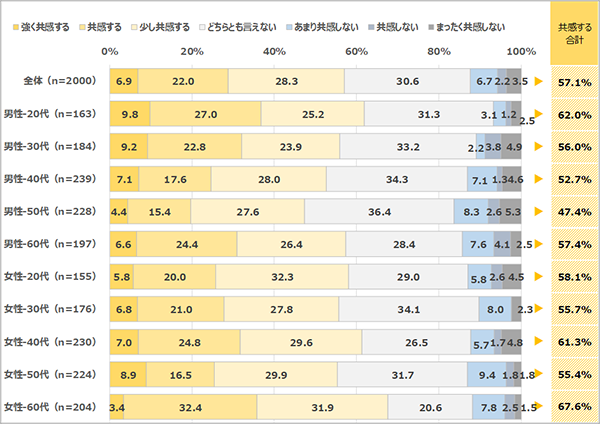Image resolution: width=600 pixels, height=424 pixels.
Task: Click the 47.4% total for 男性-50代
Action: point(573,212)
